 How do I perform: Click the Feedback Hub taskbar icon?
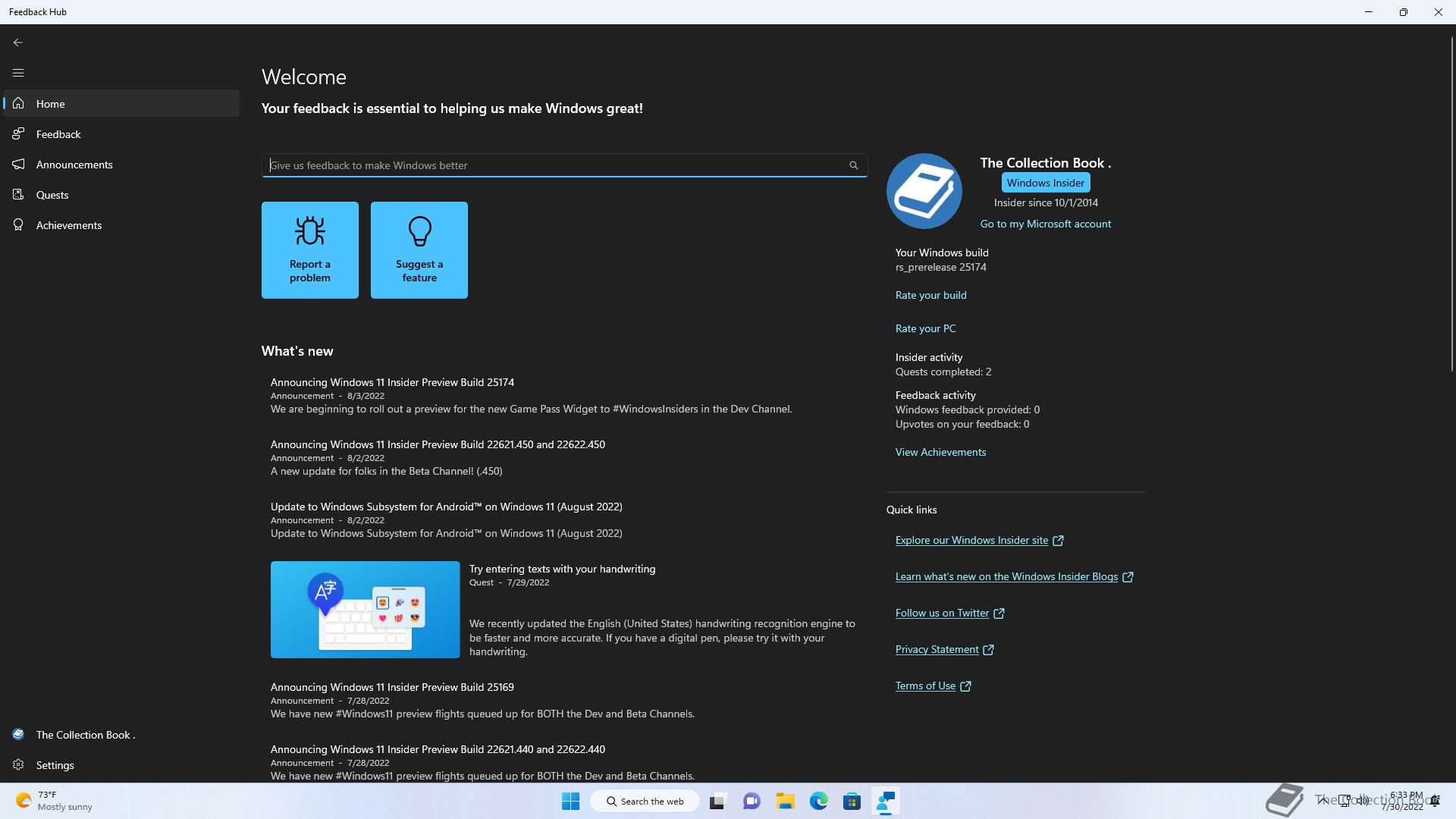pyautogui.click(x=885, y=801)
